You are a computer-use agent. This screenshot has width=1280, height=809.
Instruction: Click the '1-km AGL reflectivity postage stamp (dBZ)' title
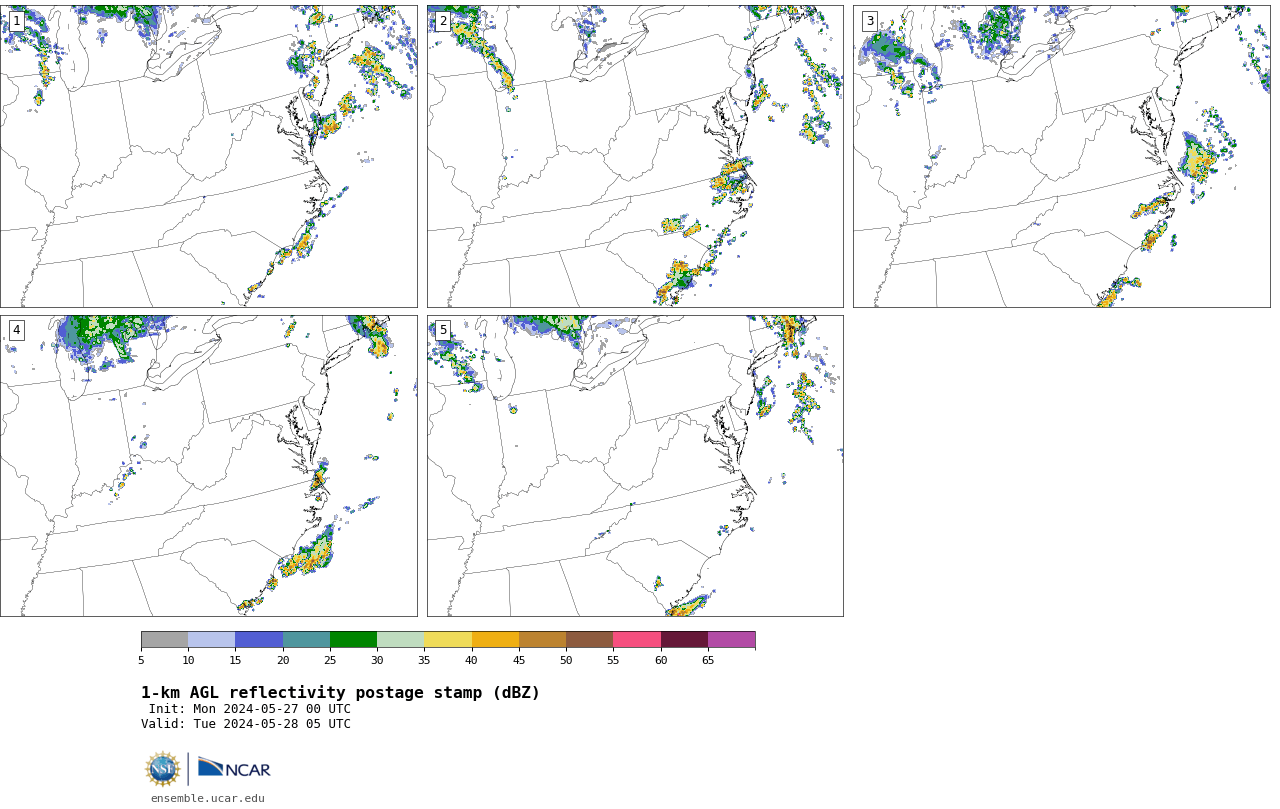(340, 693)
